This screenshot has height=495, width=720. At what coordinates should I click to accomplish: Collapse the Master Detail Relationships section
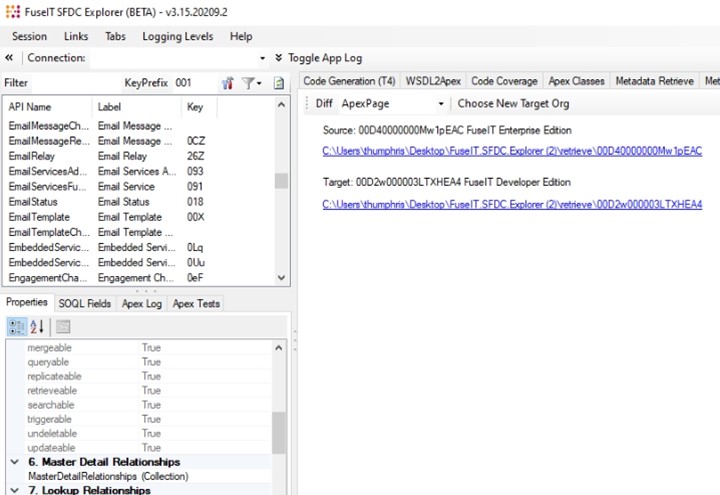tap(15, 462)
